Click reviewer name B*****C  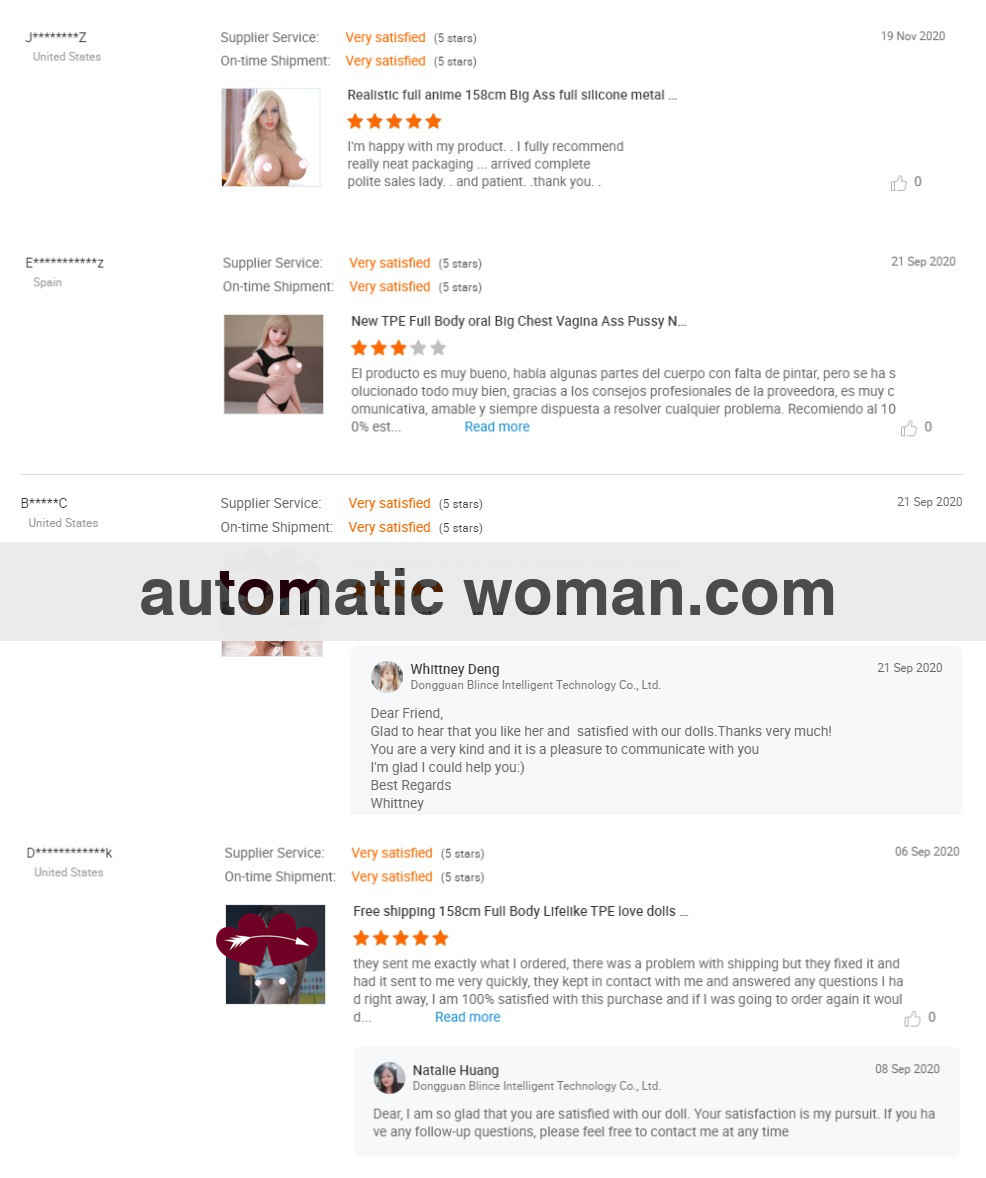[x=44, y=503]
